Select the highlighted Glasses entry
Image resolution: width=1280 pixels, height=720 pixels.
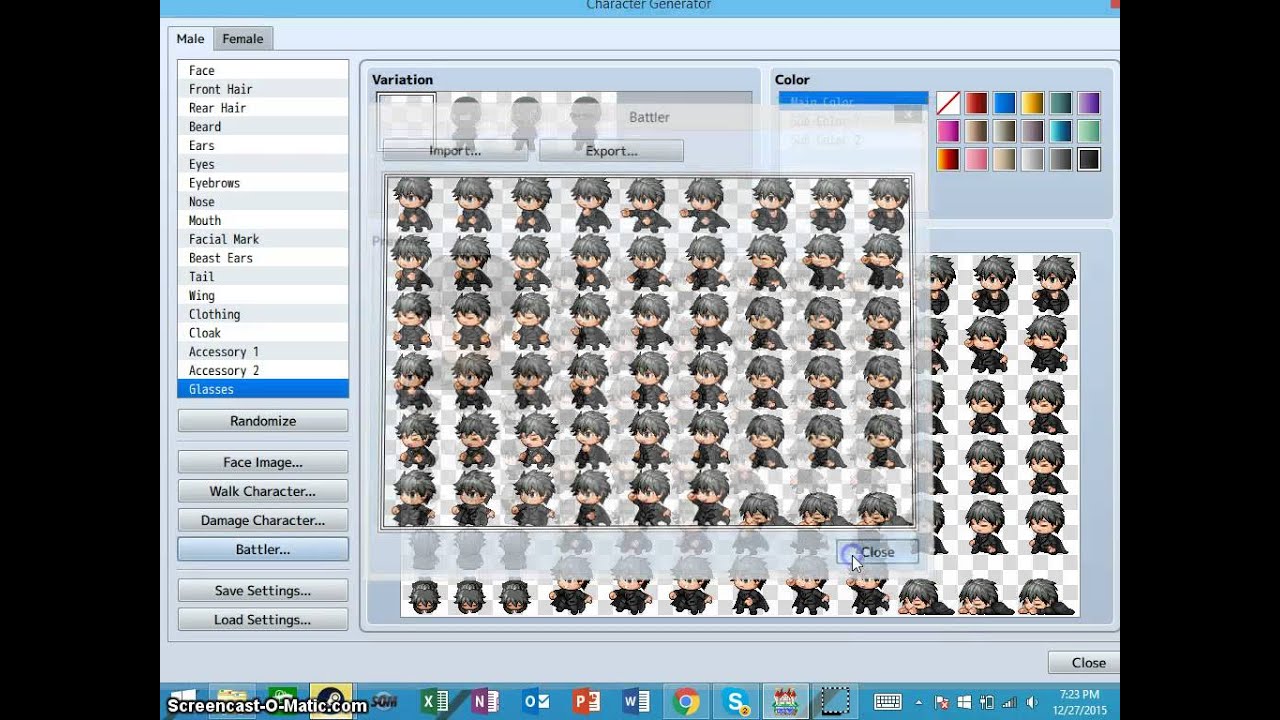click(x=263, y=389)
